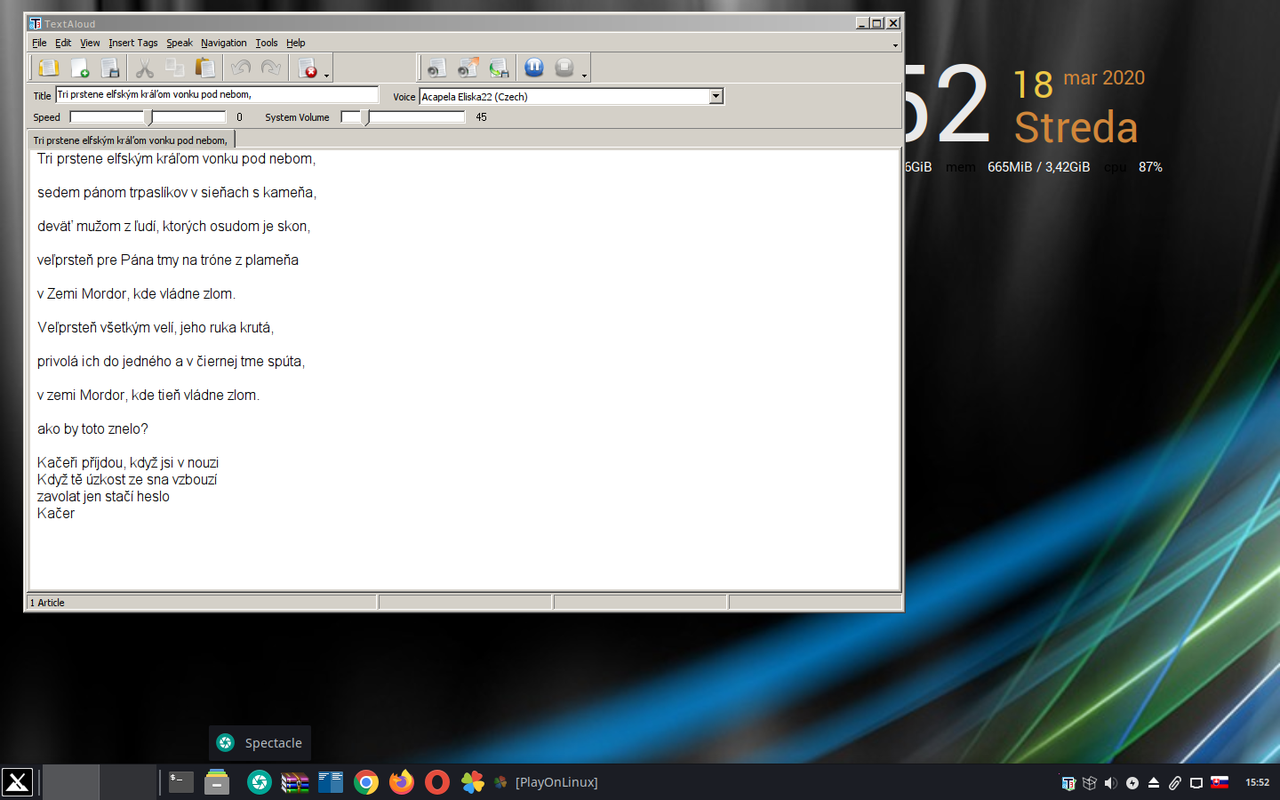Click the text line 'ako by toto znelo?'
The image size is (1280, 800).
click(93, 429)
